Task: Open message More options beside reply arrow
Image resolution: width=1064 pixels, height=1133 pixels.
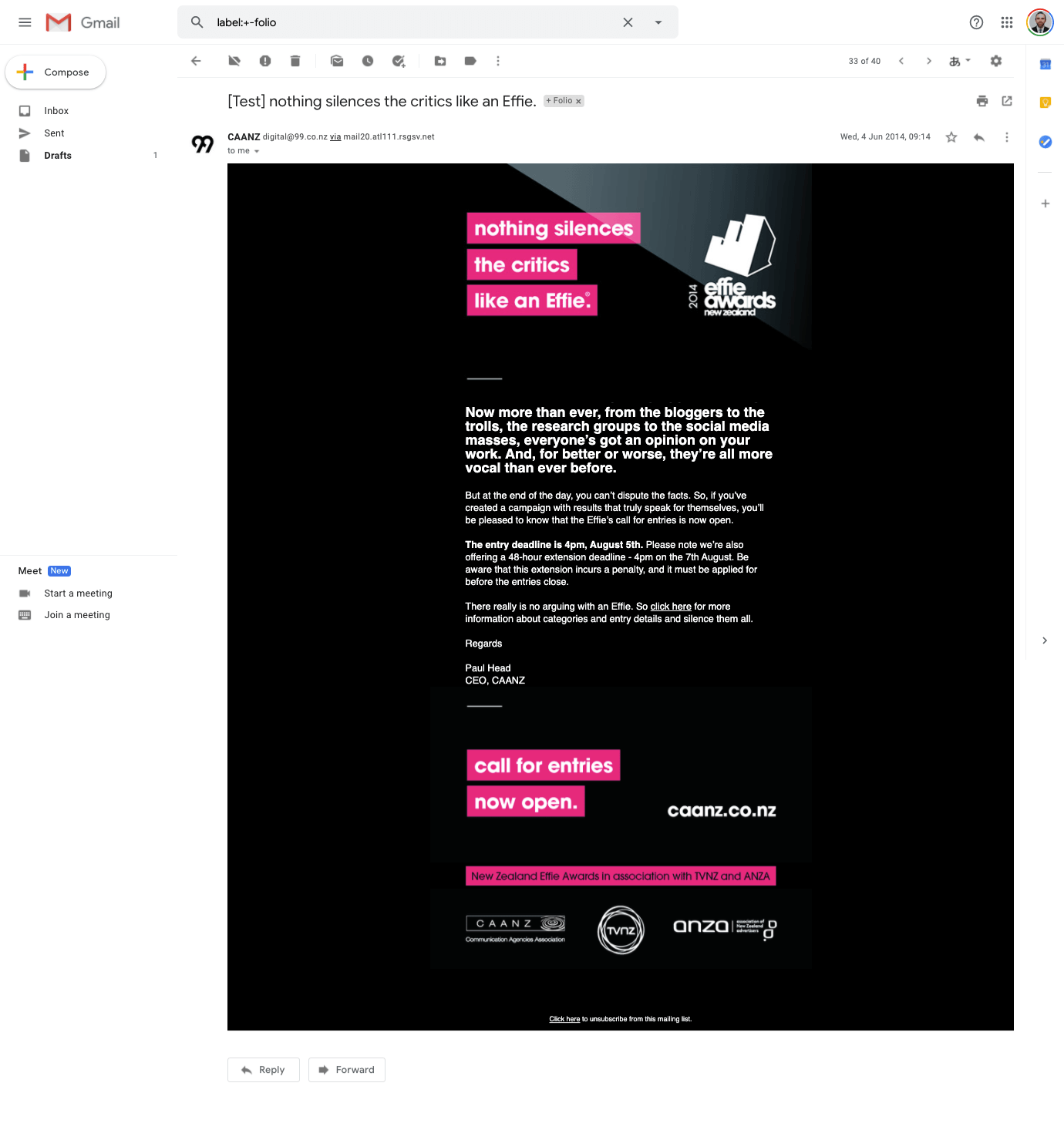Action: click(1007, 137)
